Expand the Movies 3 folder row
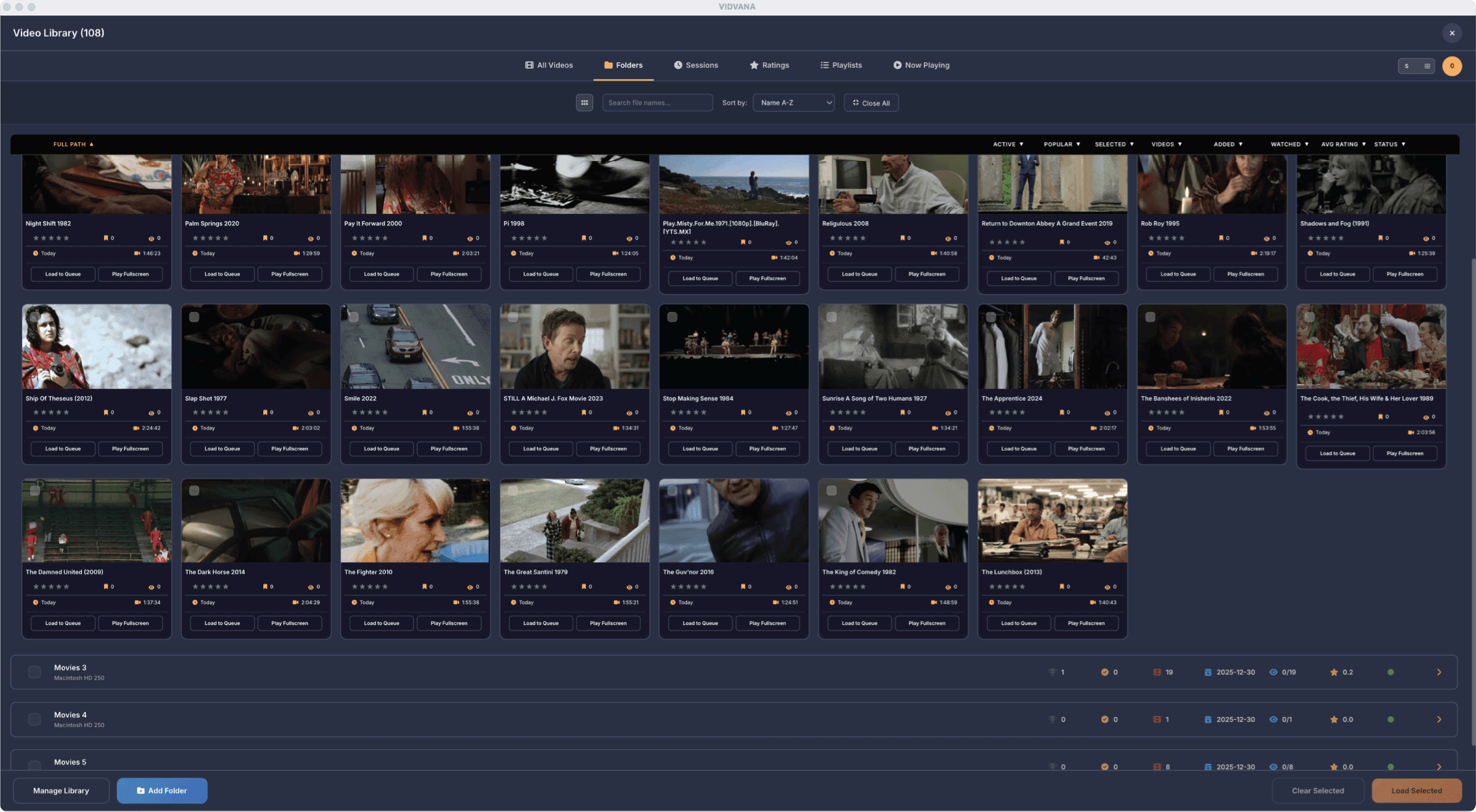Viewport: 1476px width, 812px height. coord(1438,672)
